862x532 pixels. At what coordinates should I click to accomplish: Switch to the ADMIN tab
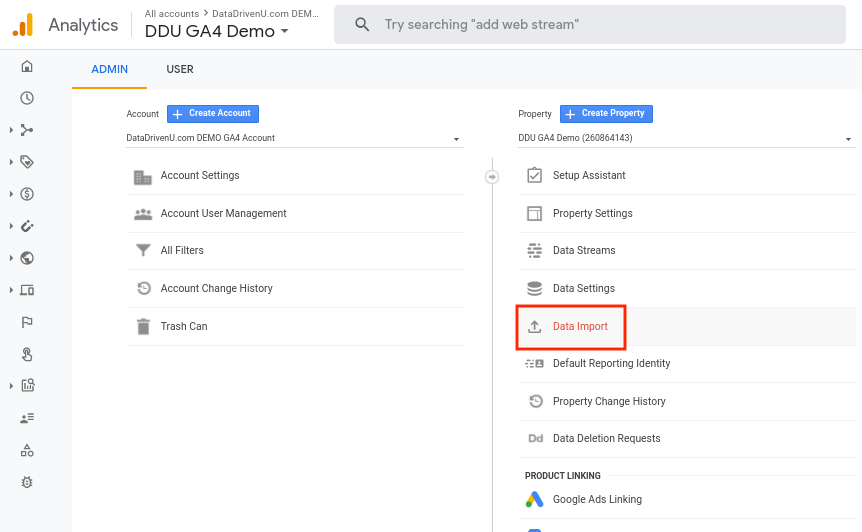pyautogui.click(x=109, y=69)
